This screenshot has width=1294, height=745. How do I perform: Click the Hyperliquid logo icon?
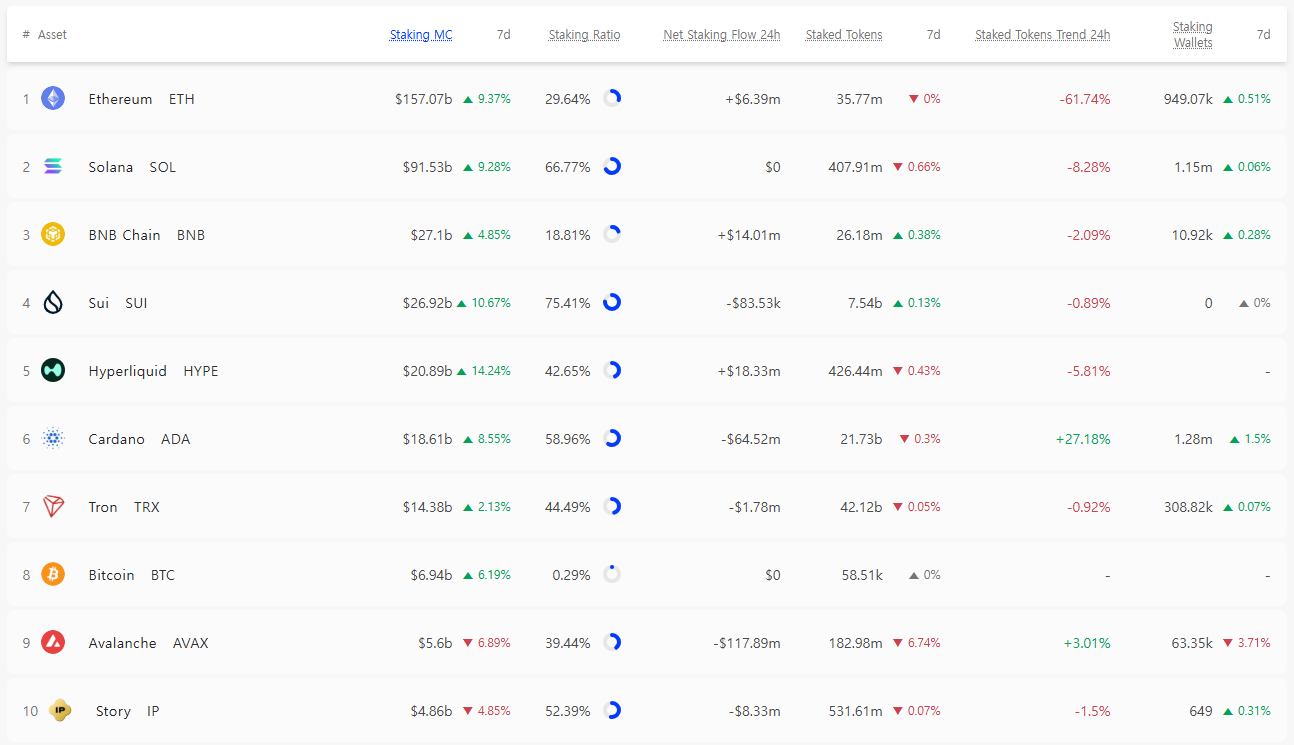pos(53,370)
